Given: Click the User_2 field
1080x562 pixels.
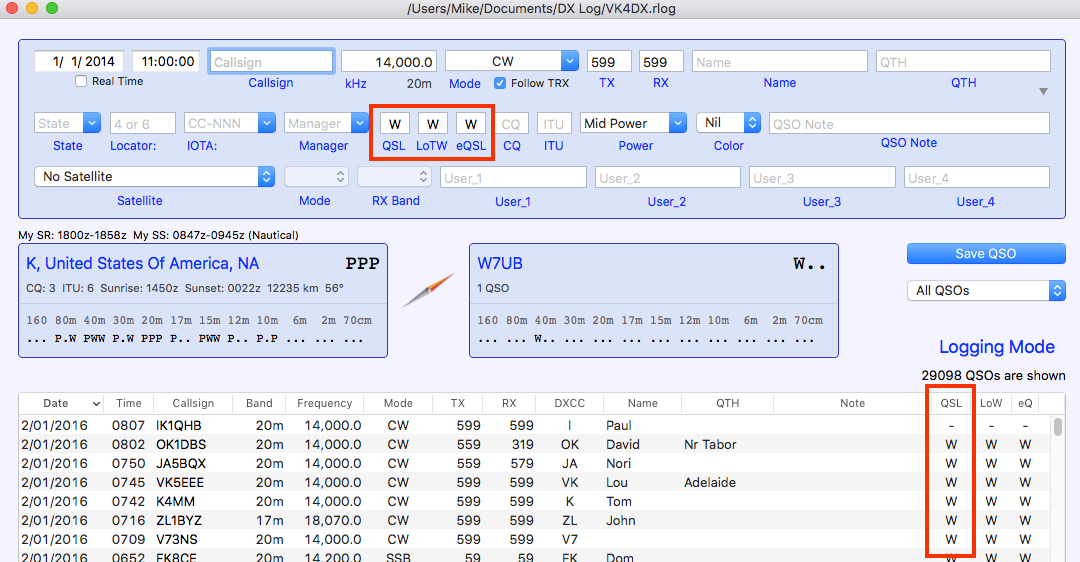Looking at the screenshot, I should click(667, 178).
